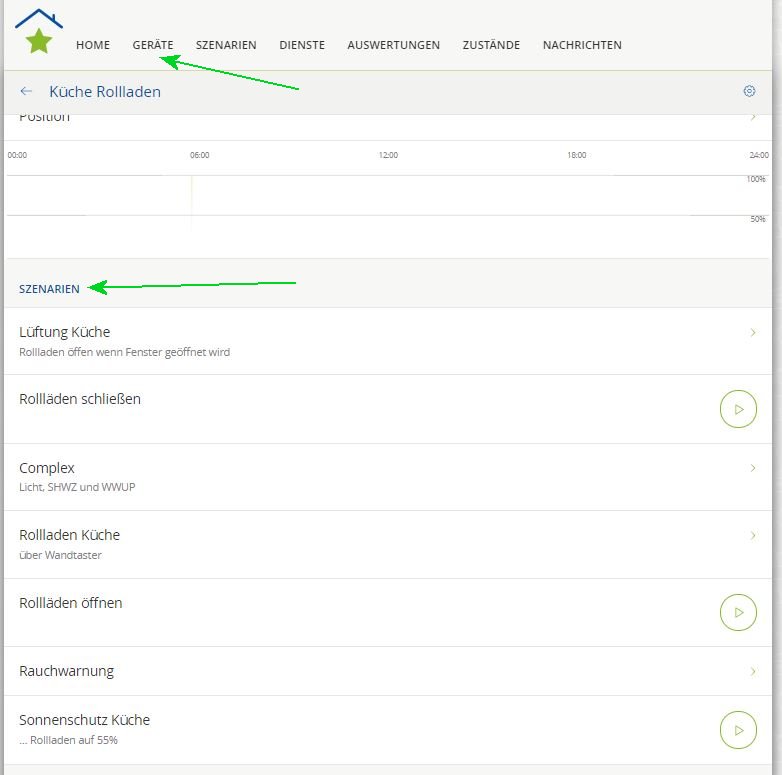Start the Sonnenschutz Küche scenario

point(738,730)
